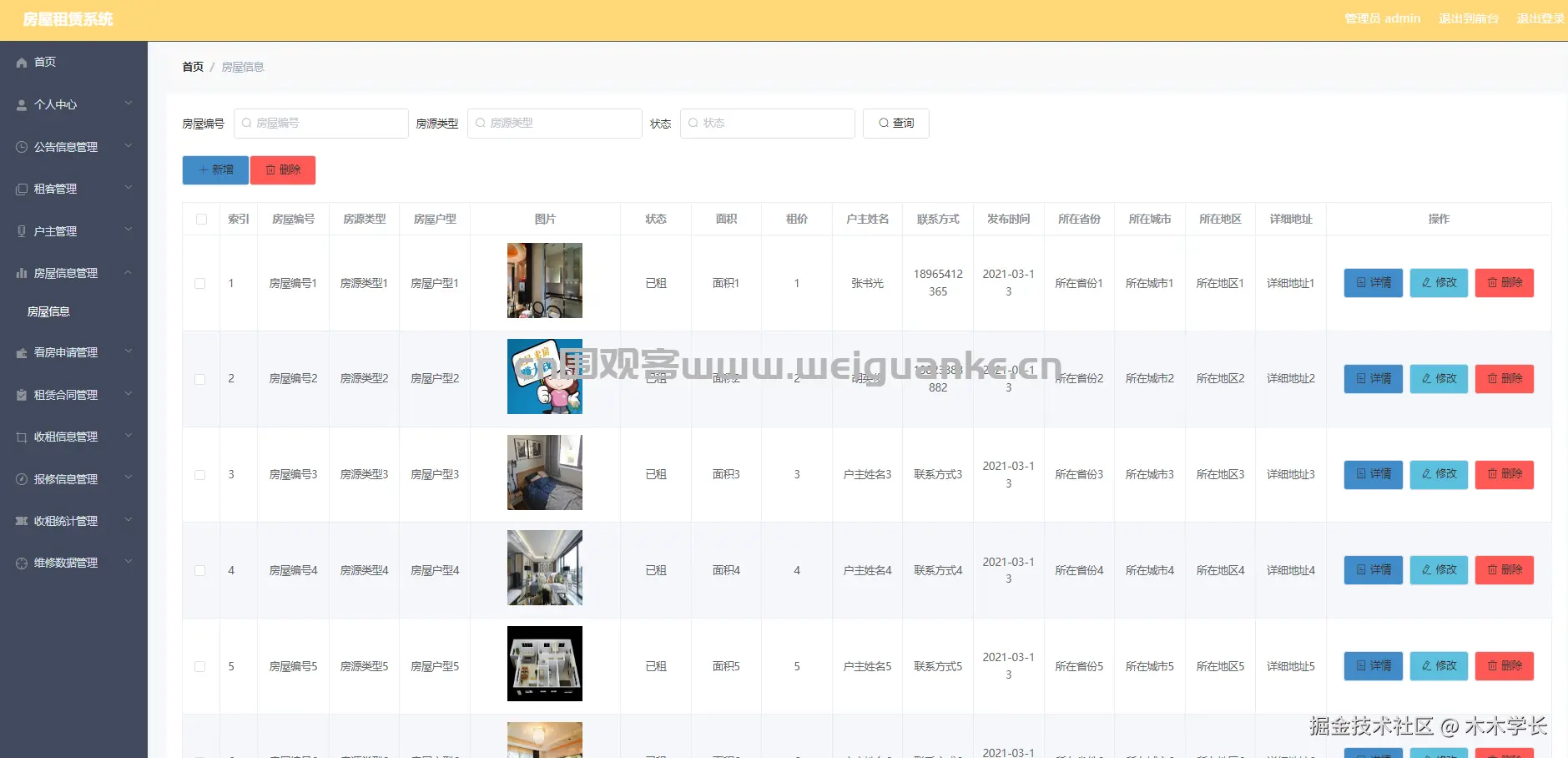Open the floor plan thumbnail for 房屋编号5
1568x758 pixels.
coord(545,664)
